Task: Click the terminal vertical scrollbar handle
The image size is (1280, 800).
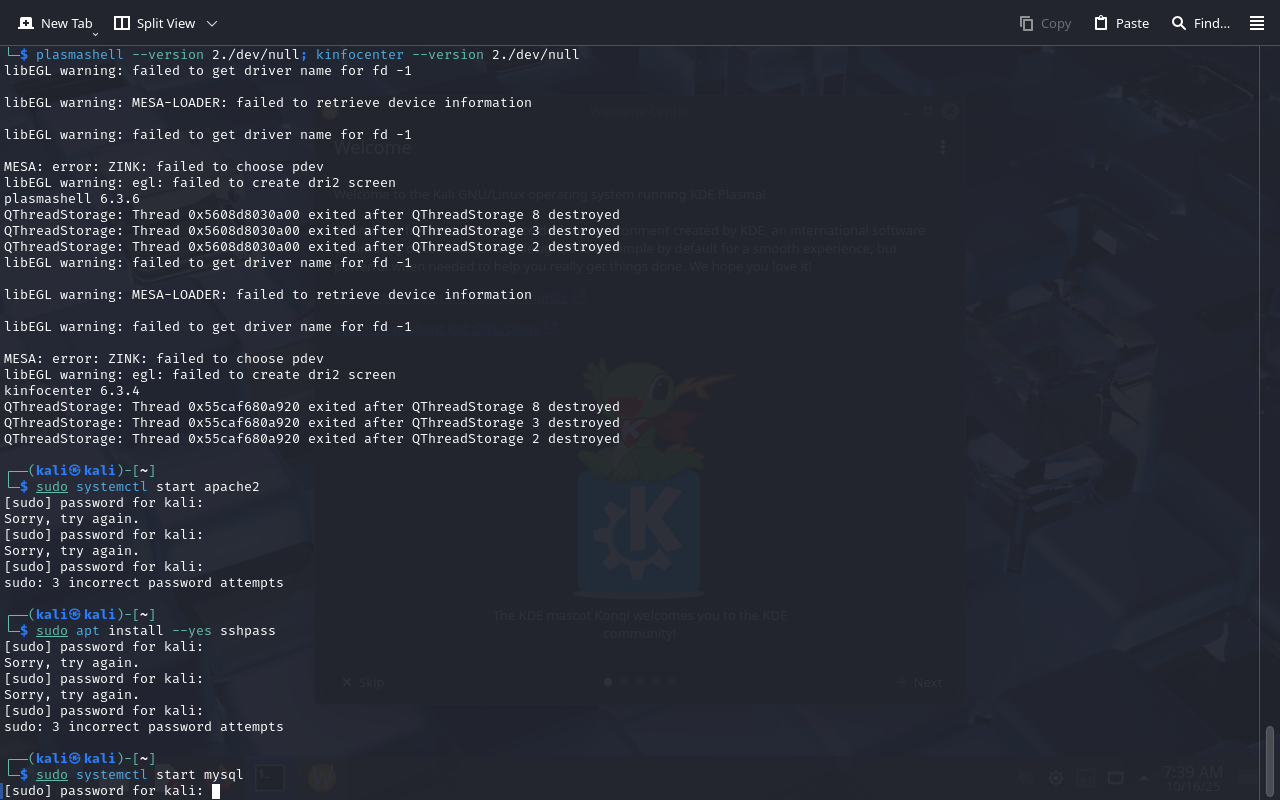Action: click(x=1270, y=760)
